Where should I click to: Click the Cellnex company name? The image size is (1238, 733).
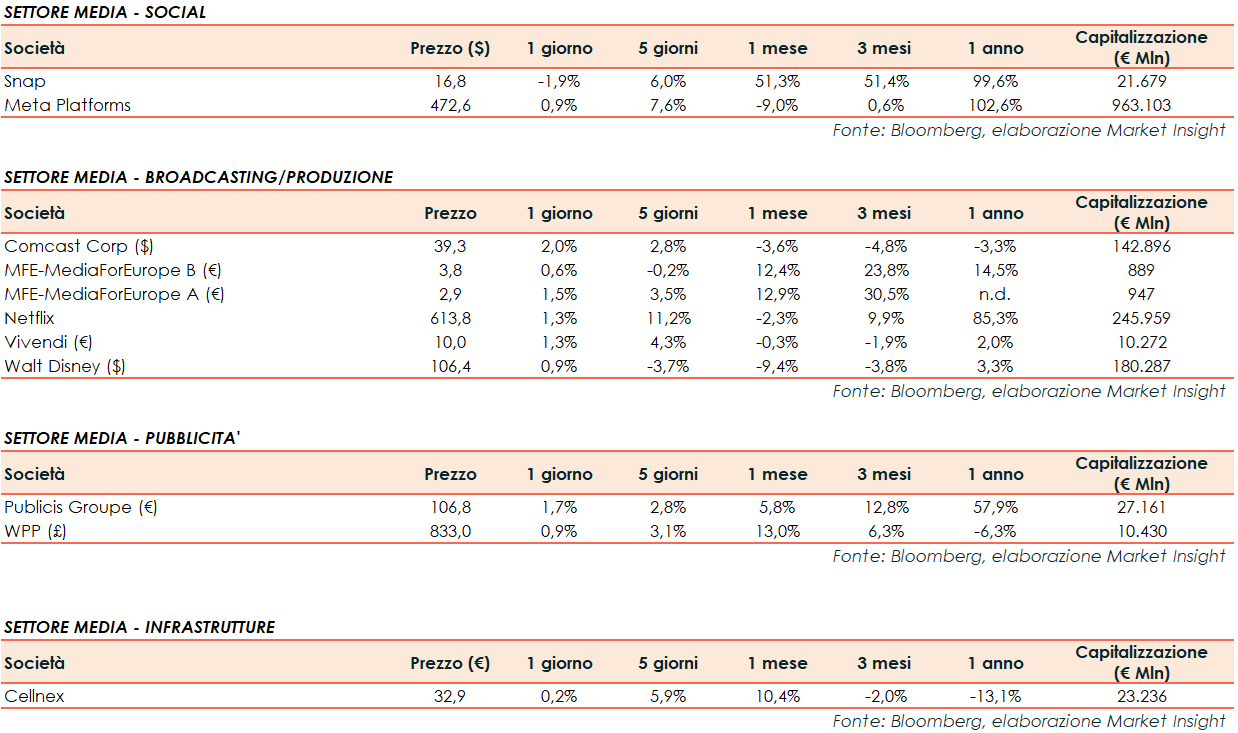(34, 696)
